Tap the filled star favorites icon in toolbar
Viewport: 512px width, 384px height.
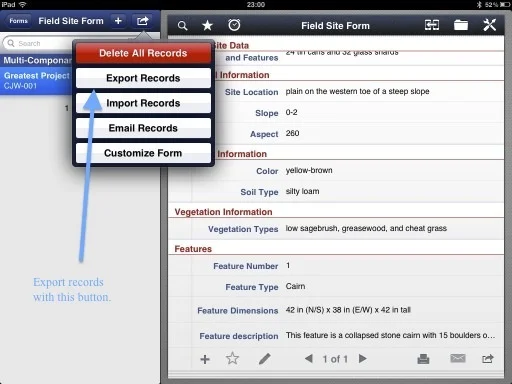207,25
